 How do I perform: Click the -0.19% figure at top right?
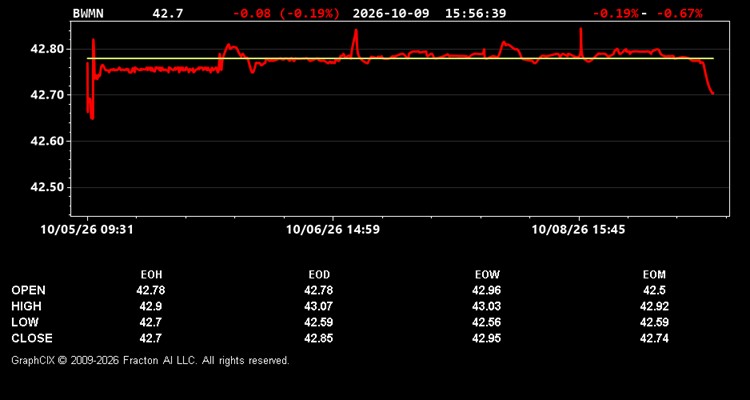click(615, 13)
